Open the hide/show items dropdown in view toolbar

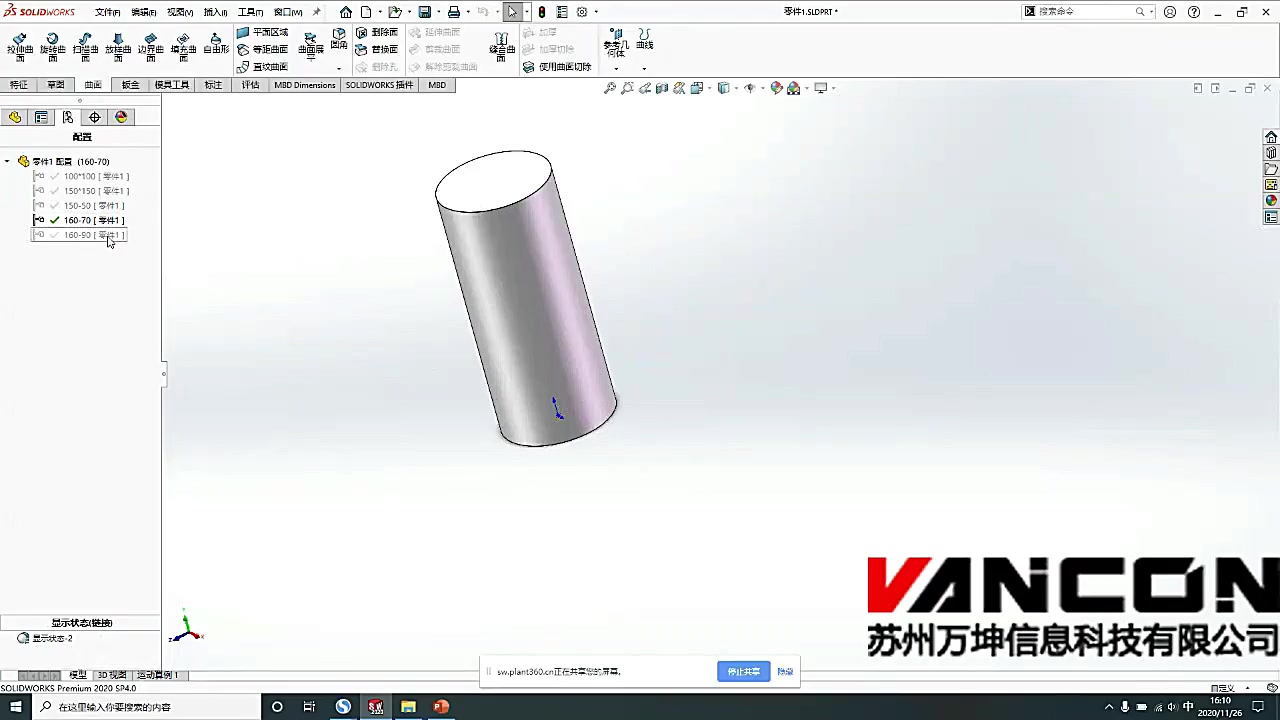(762, 88)
